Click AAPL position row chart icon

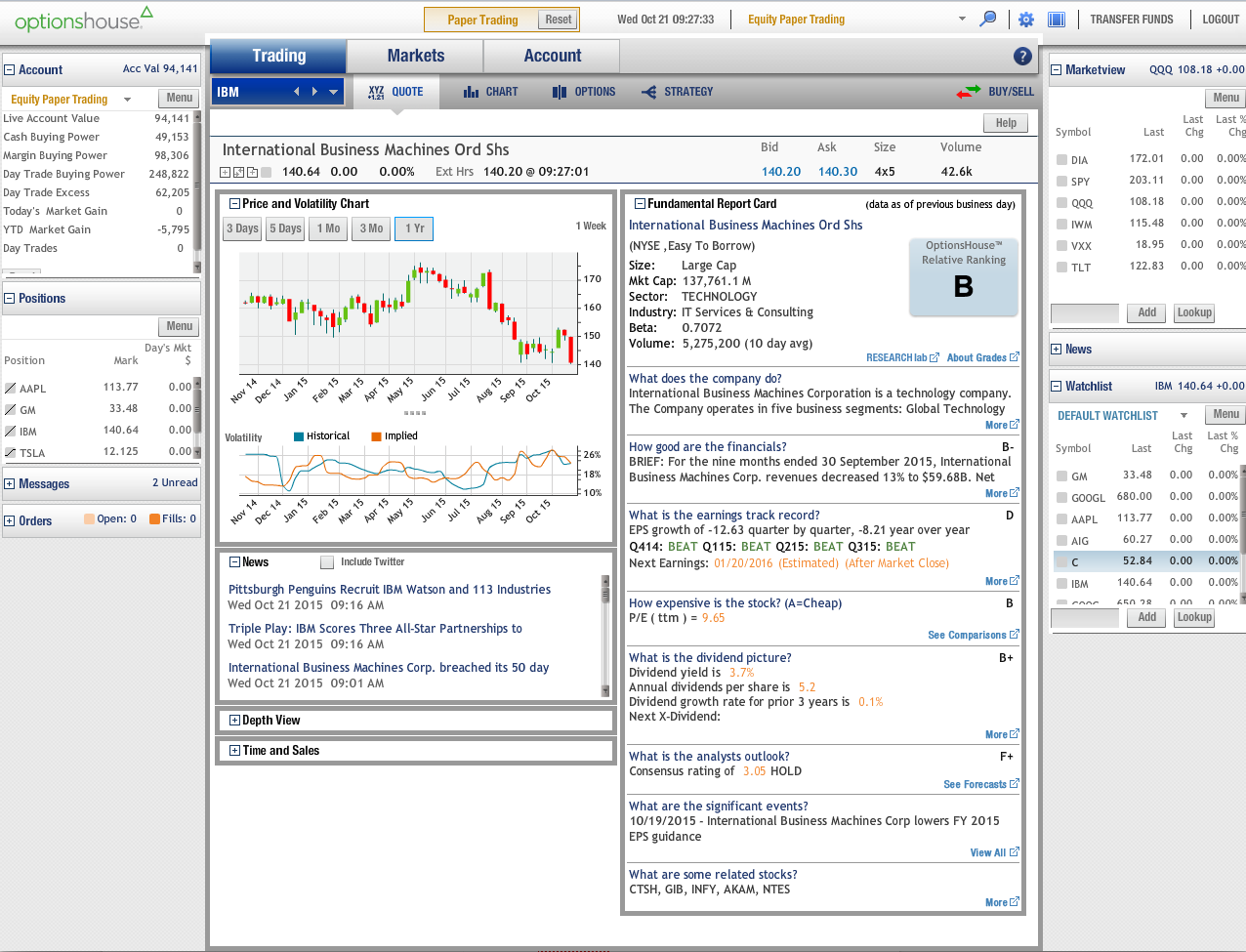(x=10, y=389)
